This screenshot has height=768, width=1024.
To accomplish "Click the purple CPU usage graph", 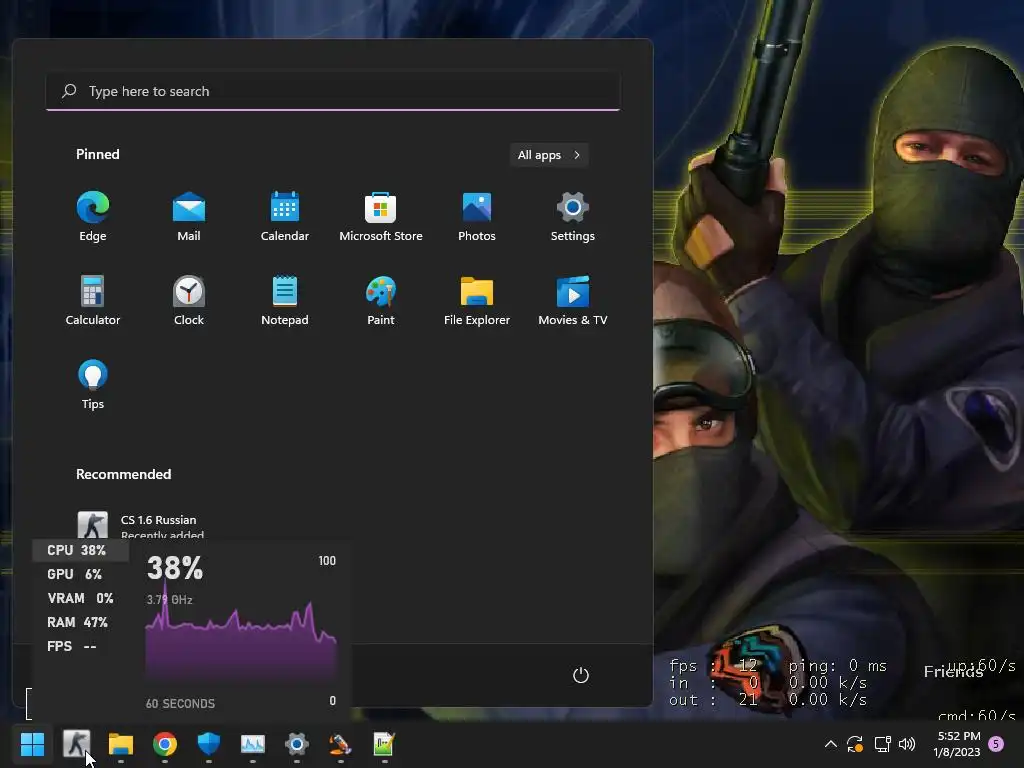I will click(x=241, y=641).
